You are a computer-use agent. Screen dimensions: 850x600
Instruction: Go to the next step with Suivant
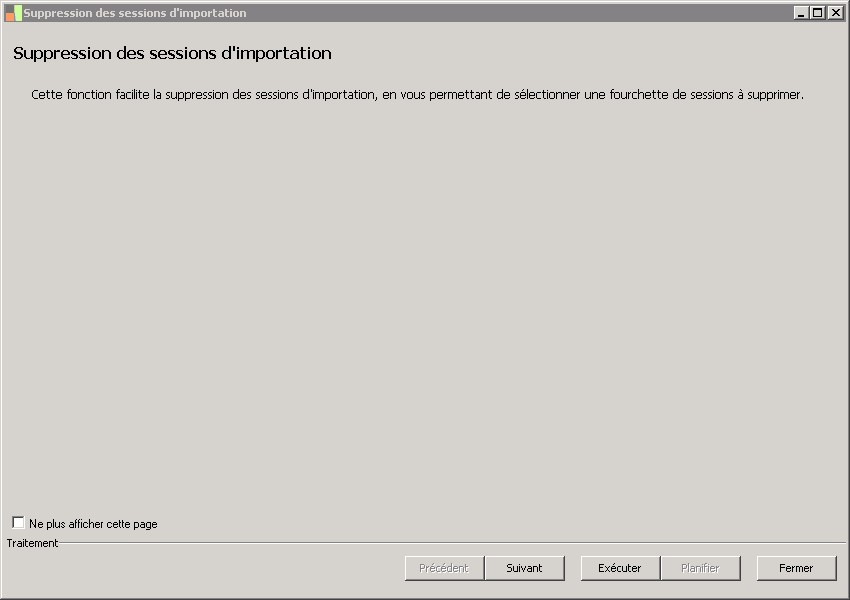[524, 568]
